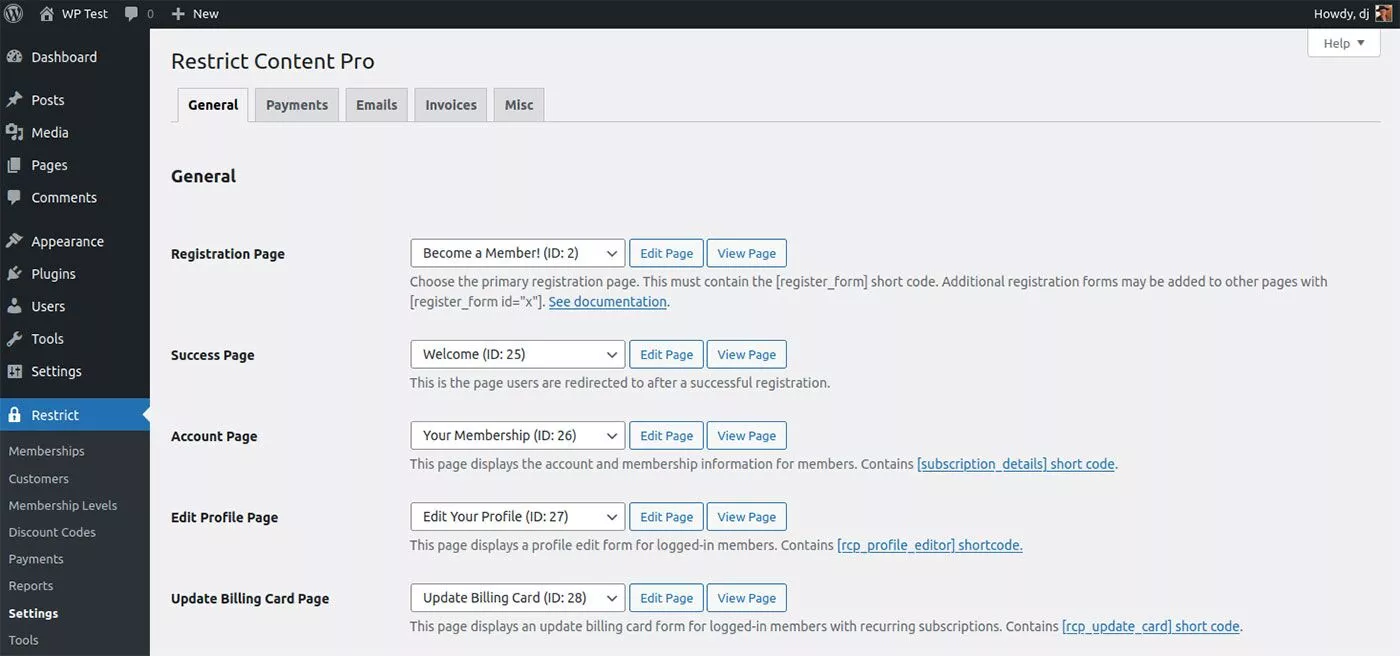Click the Dashboard gauge icon
1400x656 pixels.
(14, 57)
